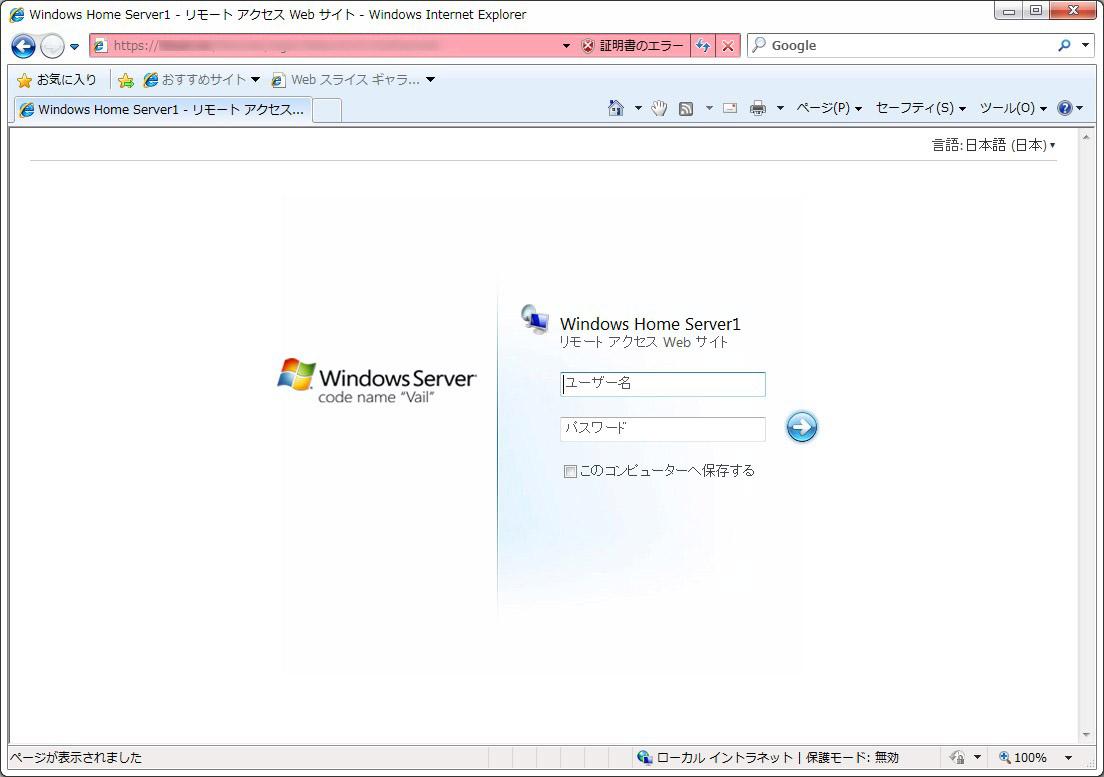The image size is (1104, 777).
Task: Click the Internet Explorer title bar icon
Action: 17,14
